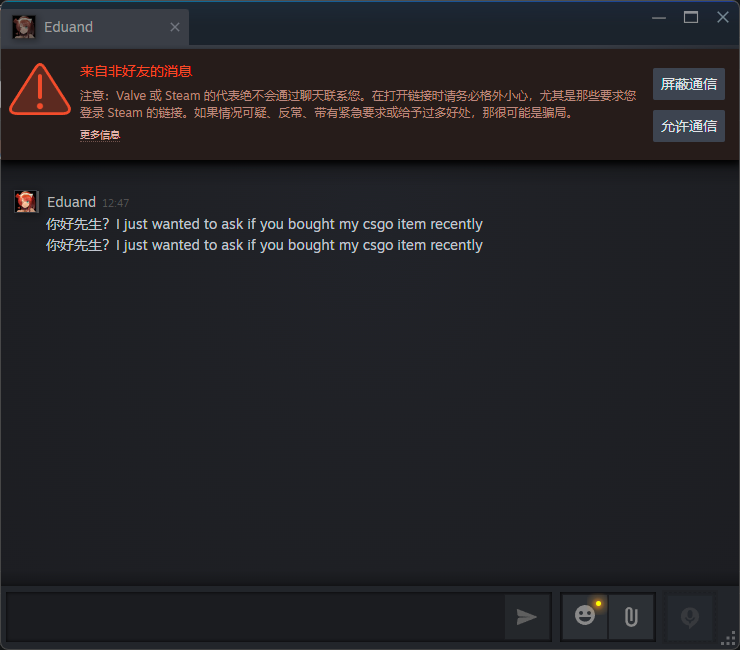Click Eduand username in the message

pos(71,202)
